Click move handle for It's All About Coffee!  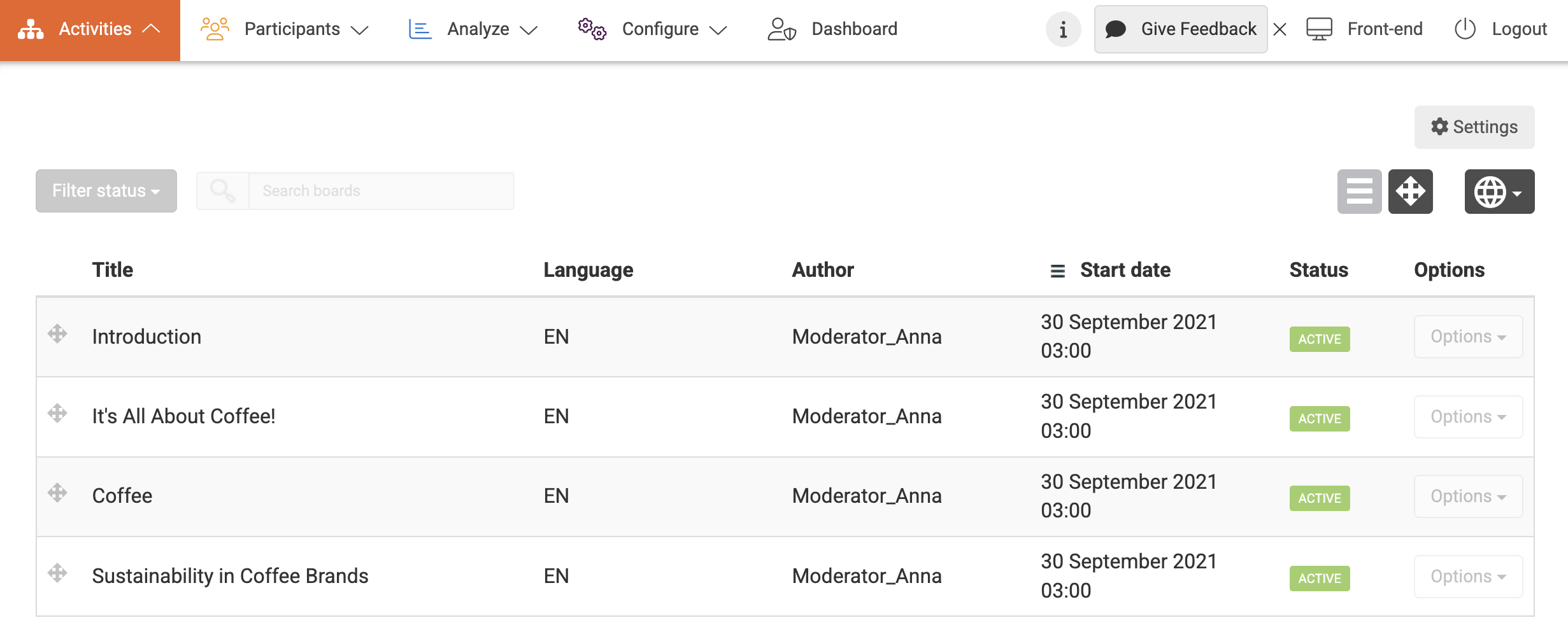tap(57, 414)
